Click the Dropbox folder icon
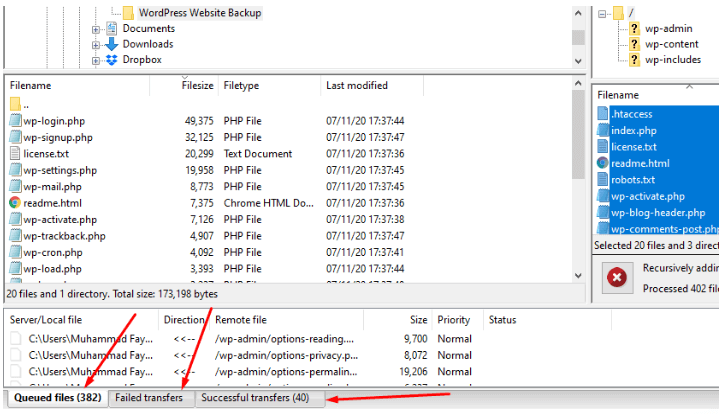 pos(111,60)
